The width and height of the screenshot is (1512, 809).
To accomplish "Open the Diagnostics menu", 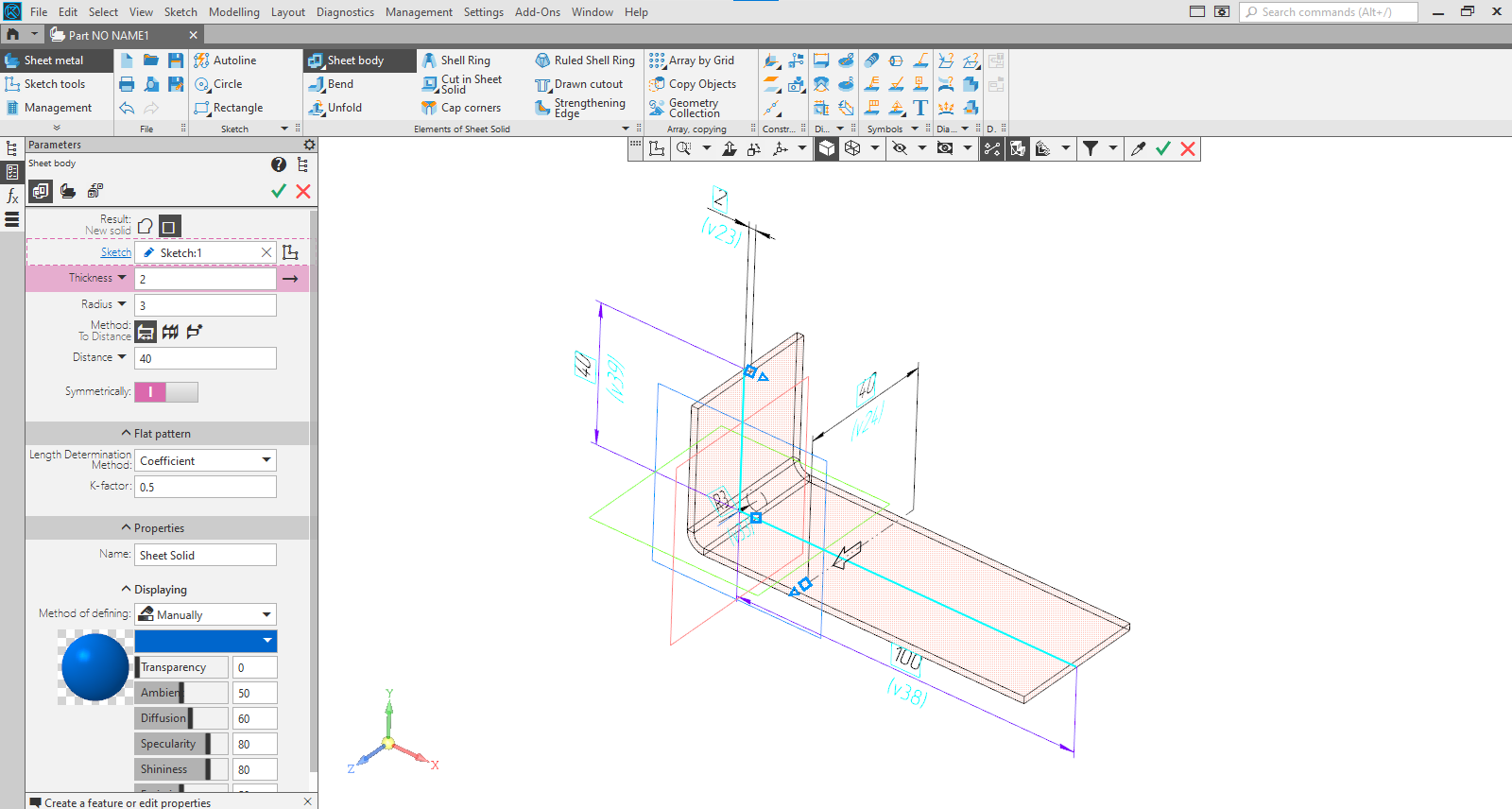I will [345, 12].
